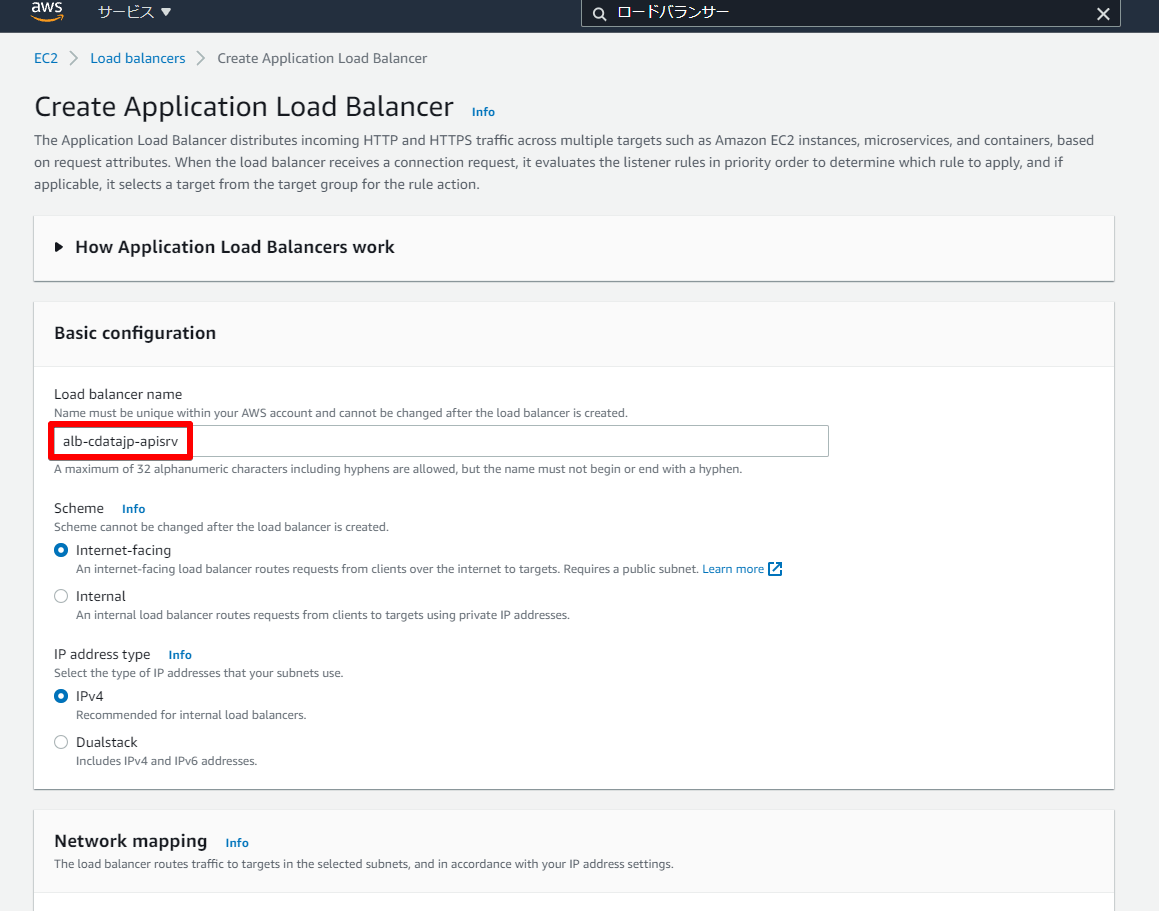Choose the IPv4 address type
The height and width of the screenshot is (911, 1159).
[x=61, y=696]
